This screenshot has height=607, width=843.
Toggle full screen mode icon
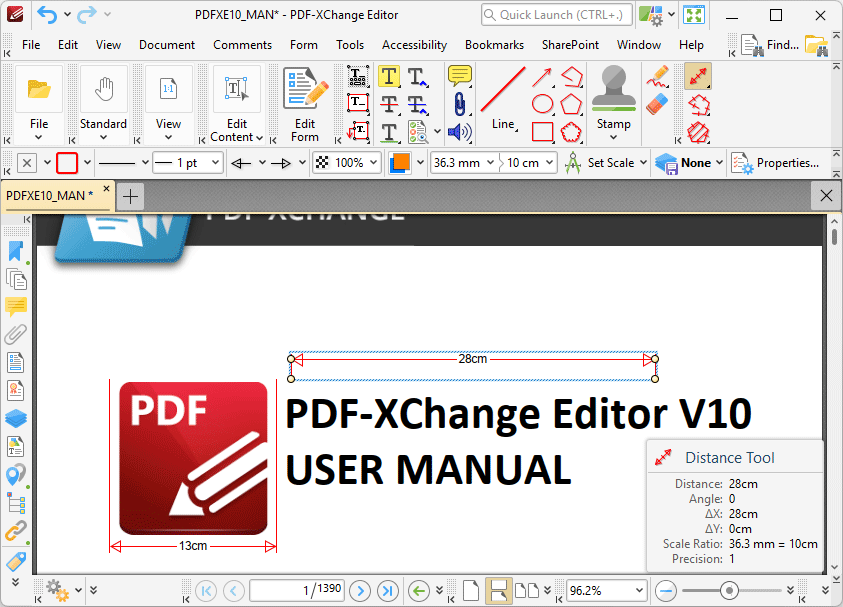694,15
